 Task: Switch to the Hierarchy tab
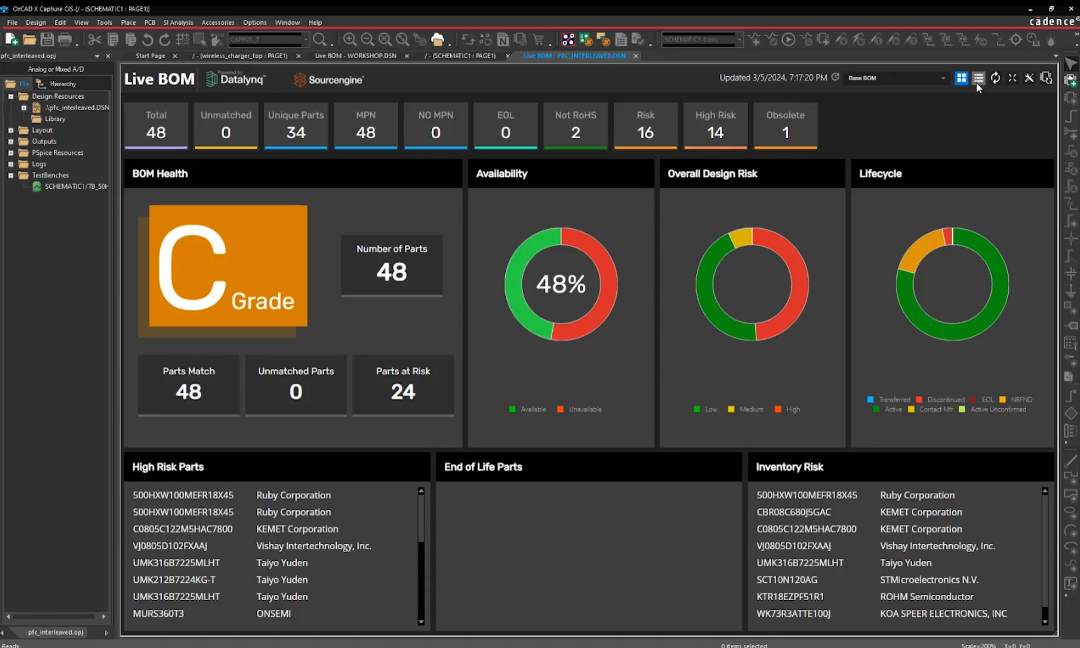(62, 84)
